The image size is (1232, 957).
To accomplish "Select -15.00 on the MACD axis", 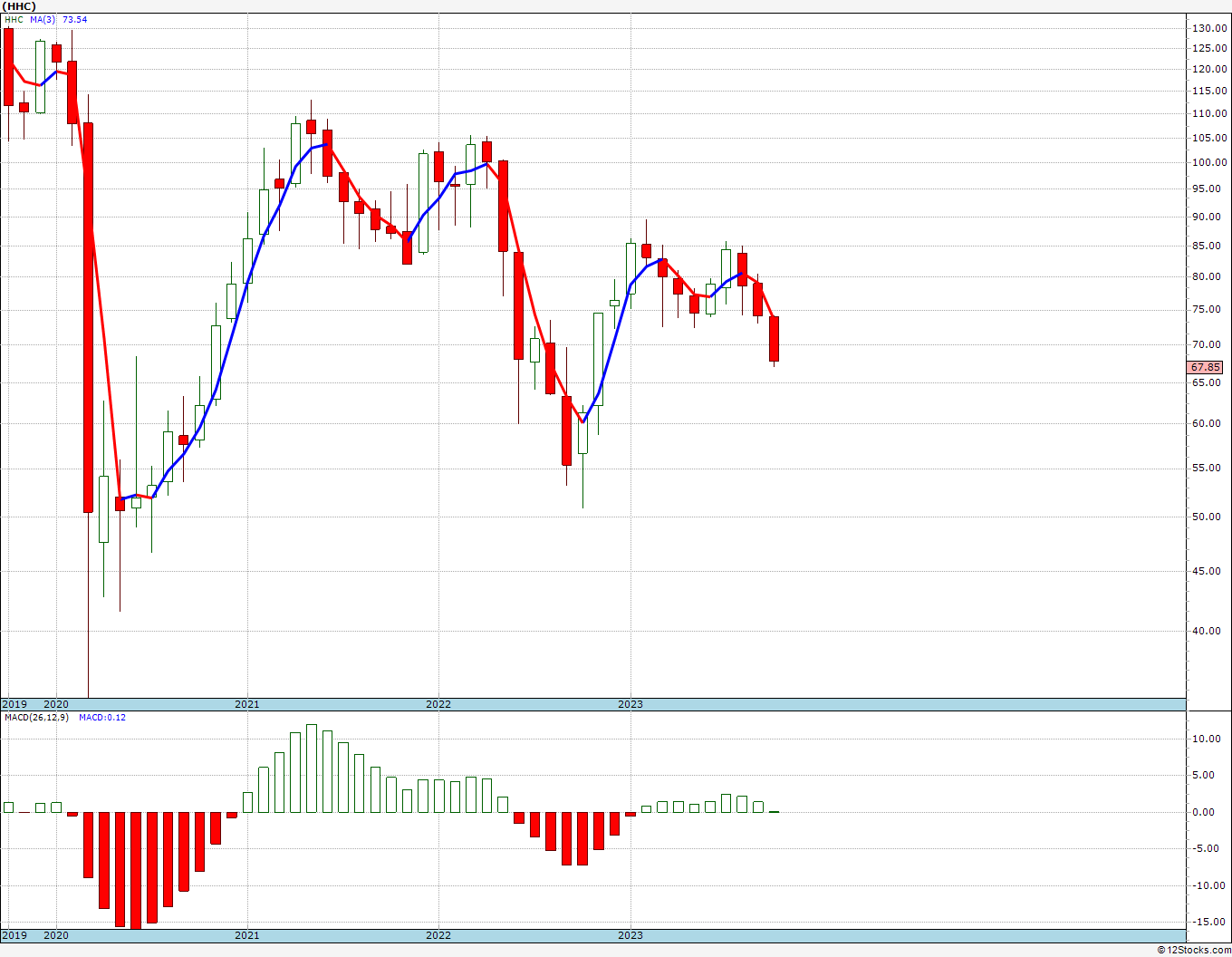I will click(1209, 922).
